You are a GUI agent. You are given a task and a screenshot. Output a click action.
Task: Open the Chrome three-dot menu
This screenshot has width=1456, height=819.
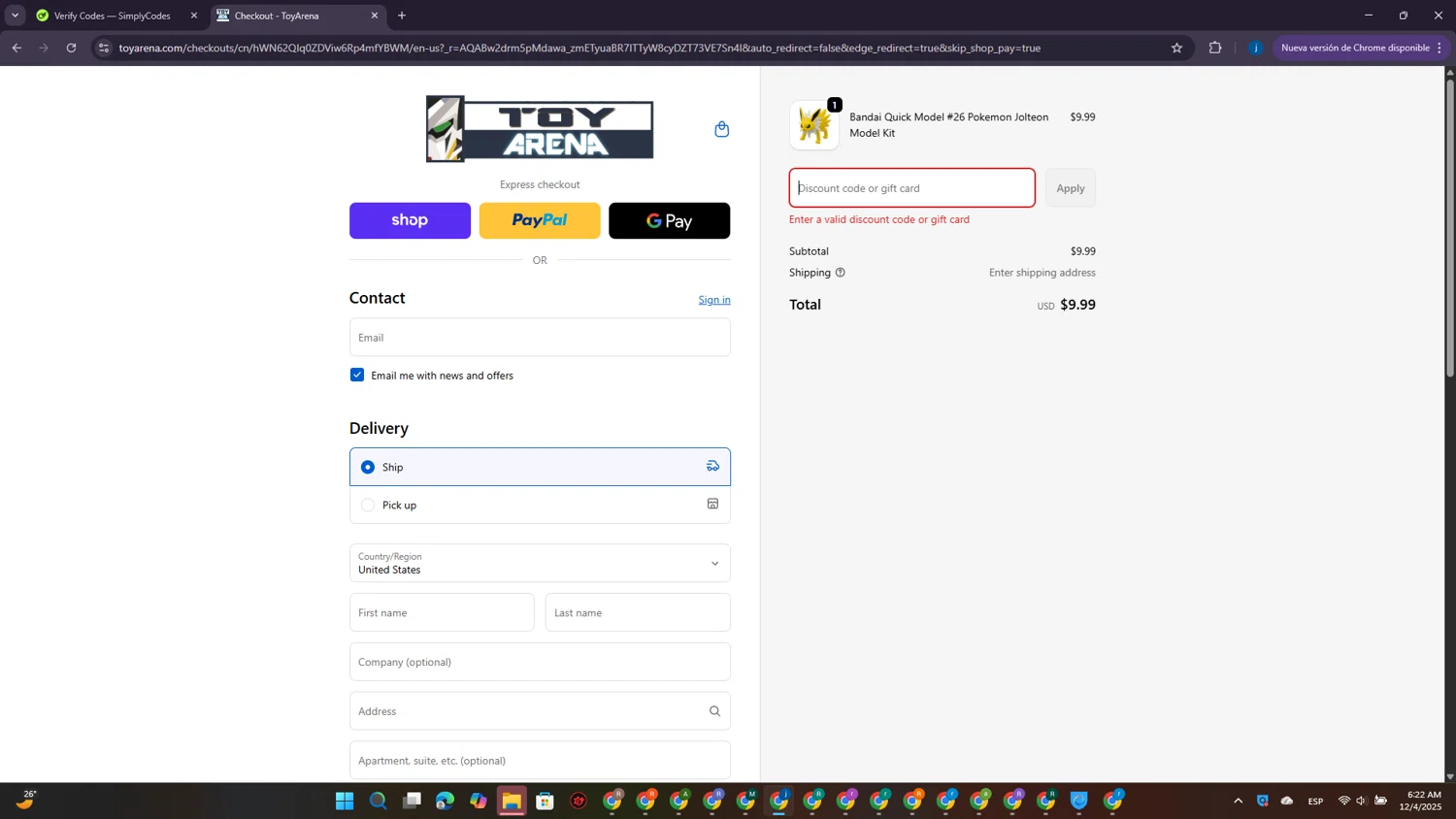pyautogui.click(x=1439, y=48)
